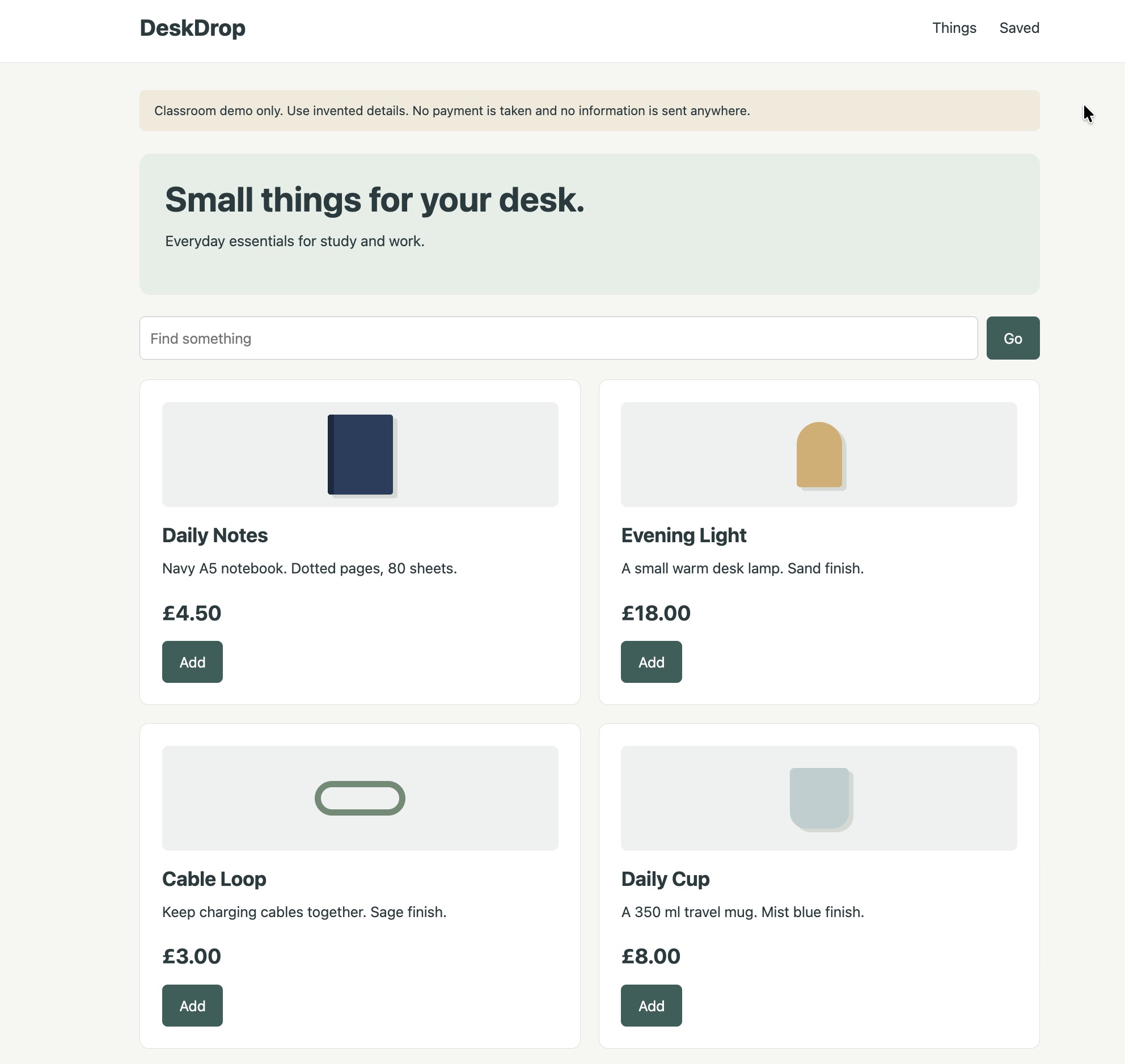Select the Evening Light product title
Viewport: 1125px width, 1064px height.
[684, 535]
